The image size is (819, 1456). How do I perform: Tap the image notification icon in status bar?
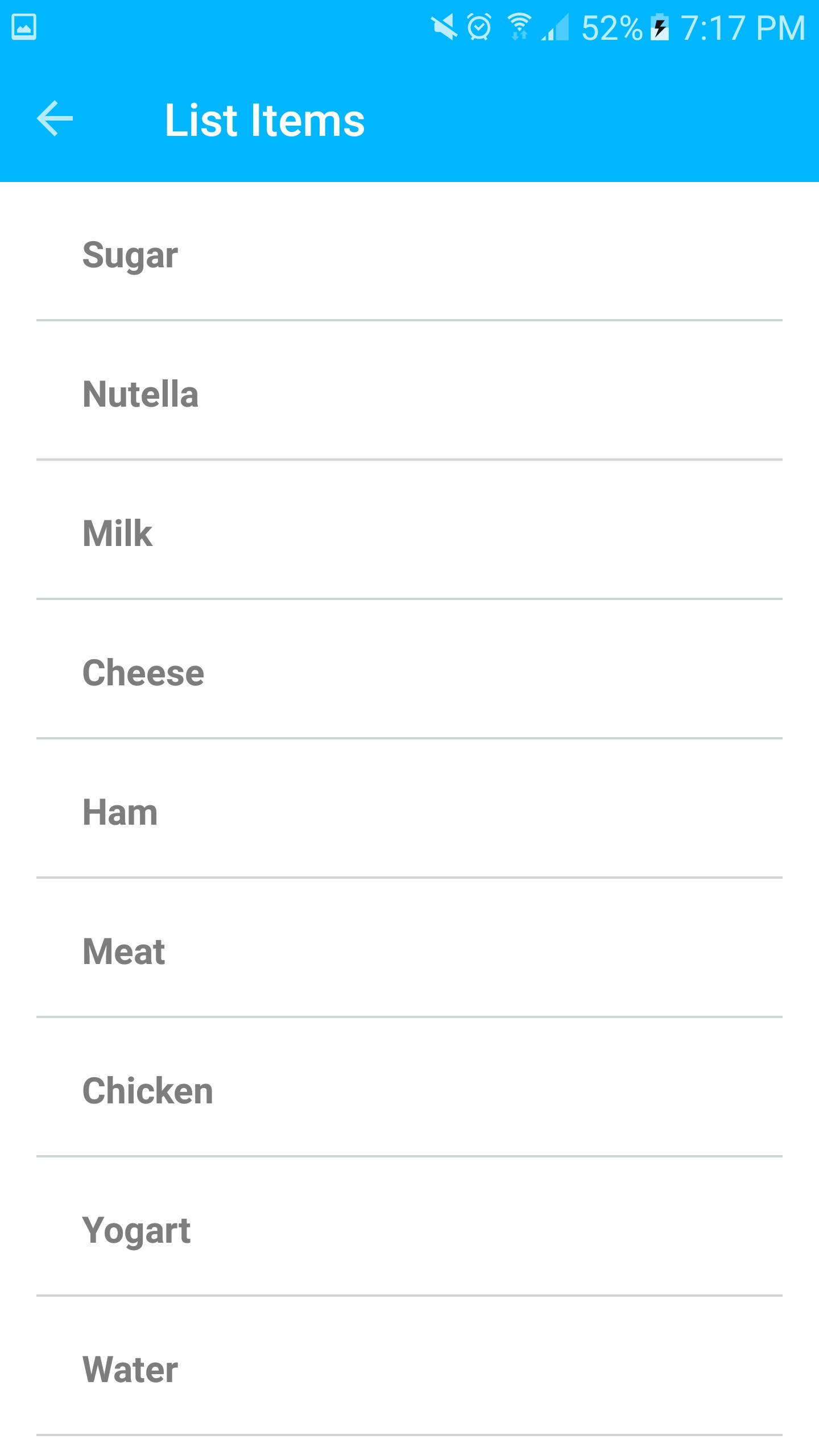pos(24,27)
